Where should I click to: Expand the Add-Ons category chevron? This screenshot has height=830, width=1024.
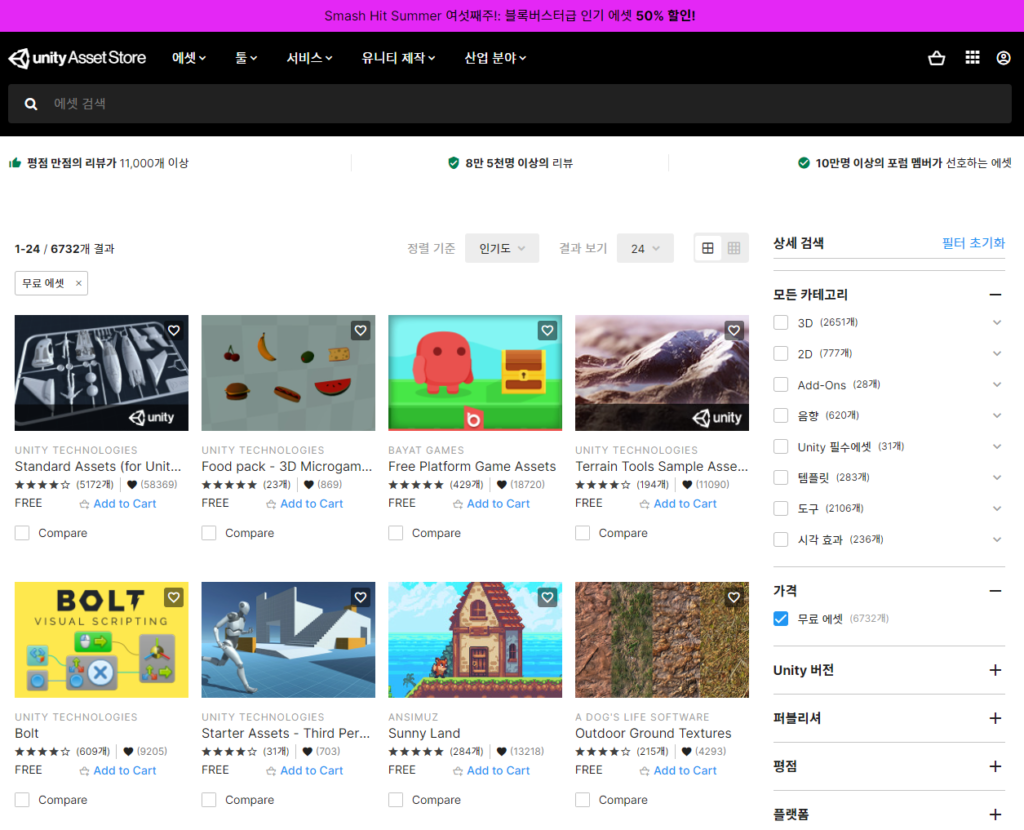(x=997, y=385)
